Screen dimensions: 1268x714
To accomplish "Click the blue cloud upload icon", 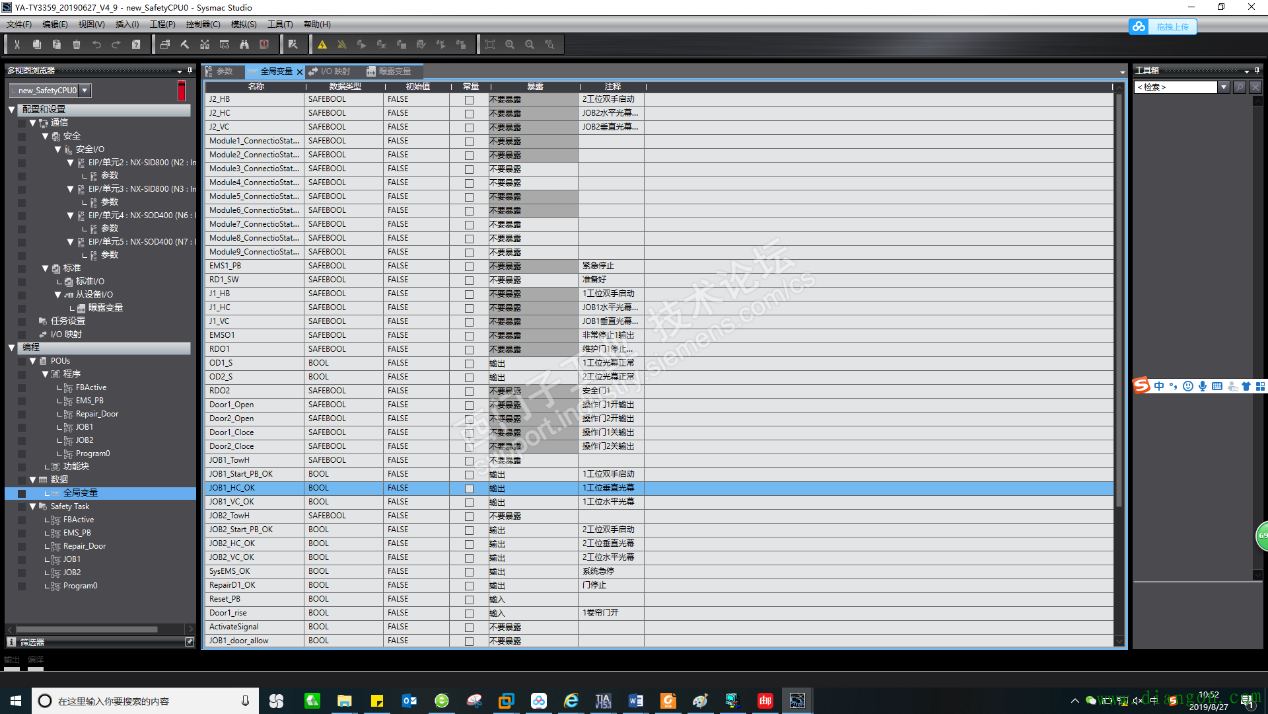I will coord(1140,27).
